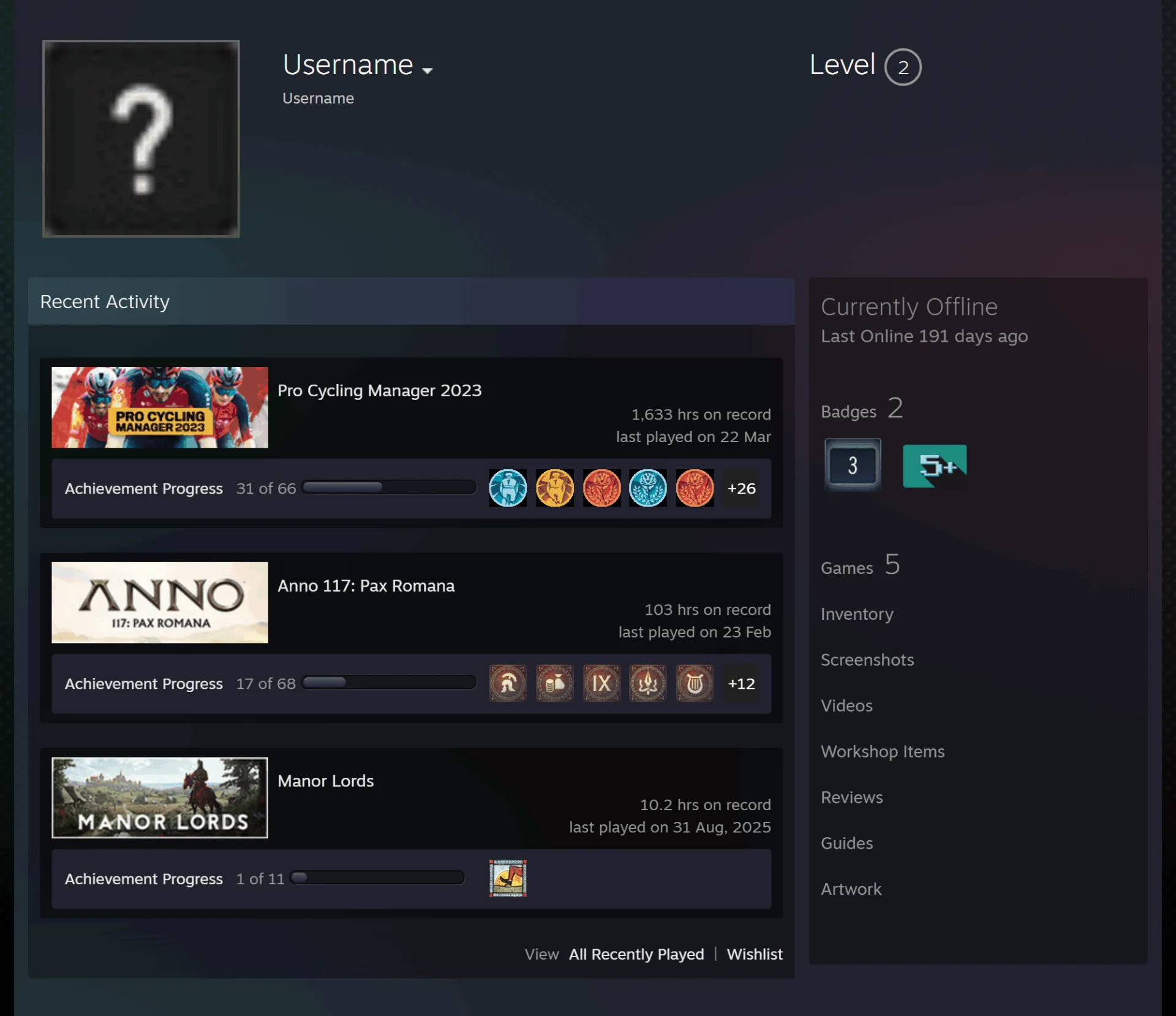
Task: Click the IX numeral achievement icon
Action: pos(601,683)
